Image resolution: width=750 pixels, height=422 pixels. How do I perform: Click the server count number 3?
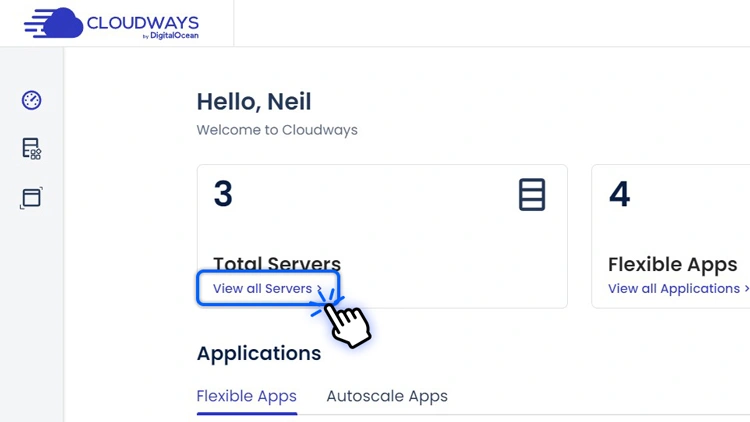tap(223, 194)
